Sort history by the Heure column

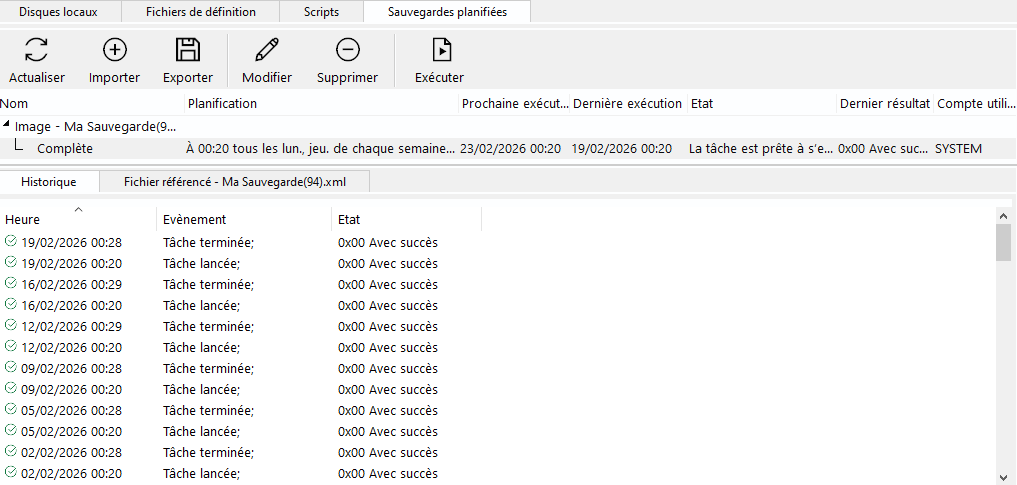coord(78,219)
